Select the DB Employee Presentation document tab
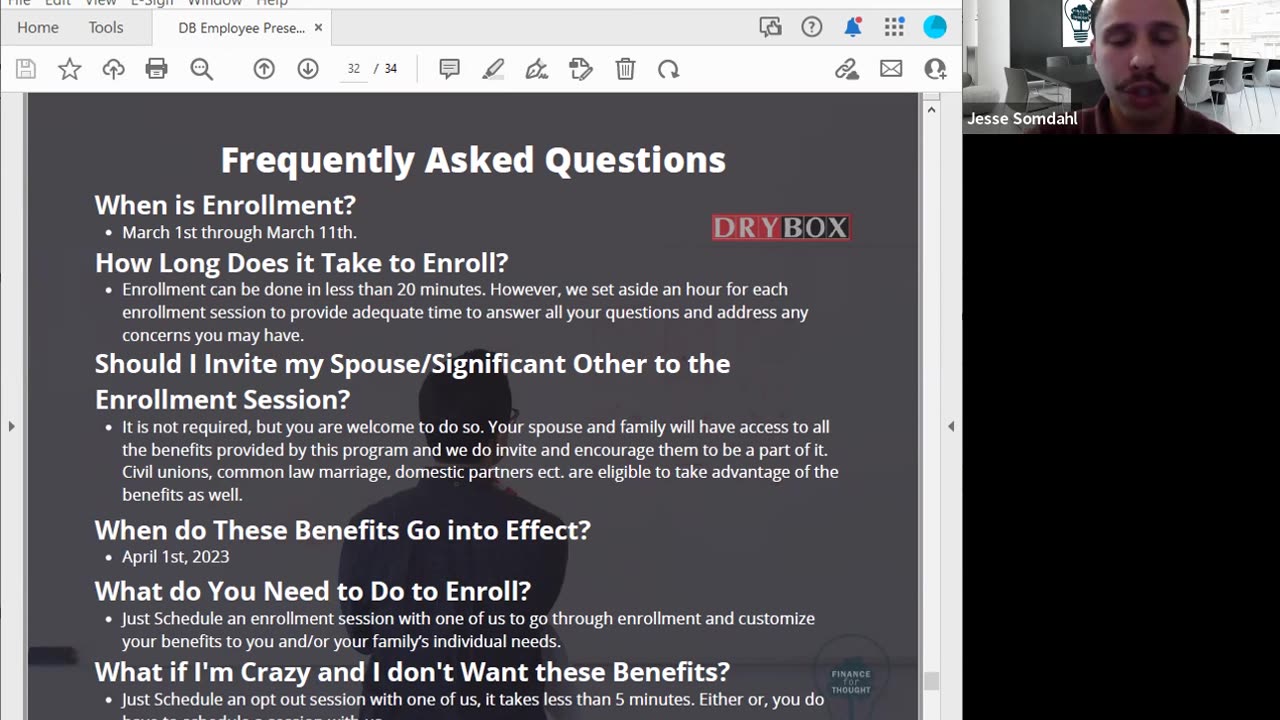 (242, 28)
